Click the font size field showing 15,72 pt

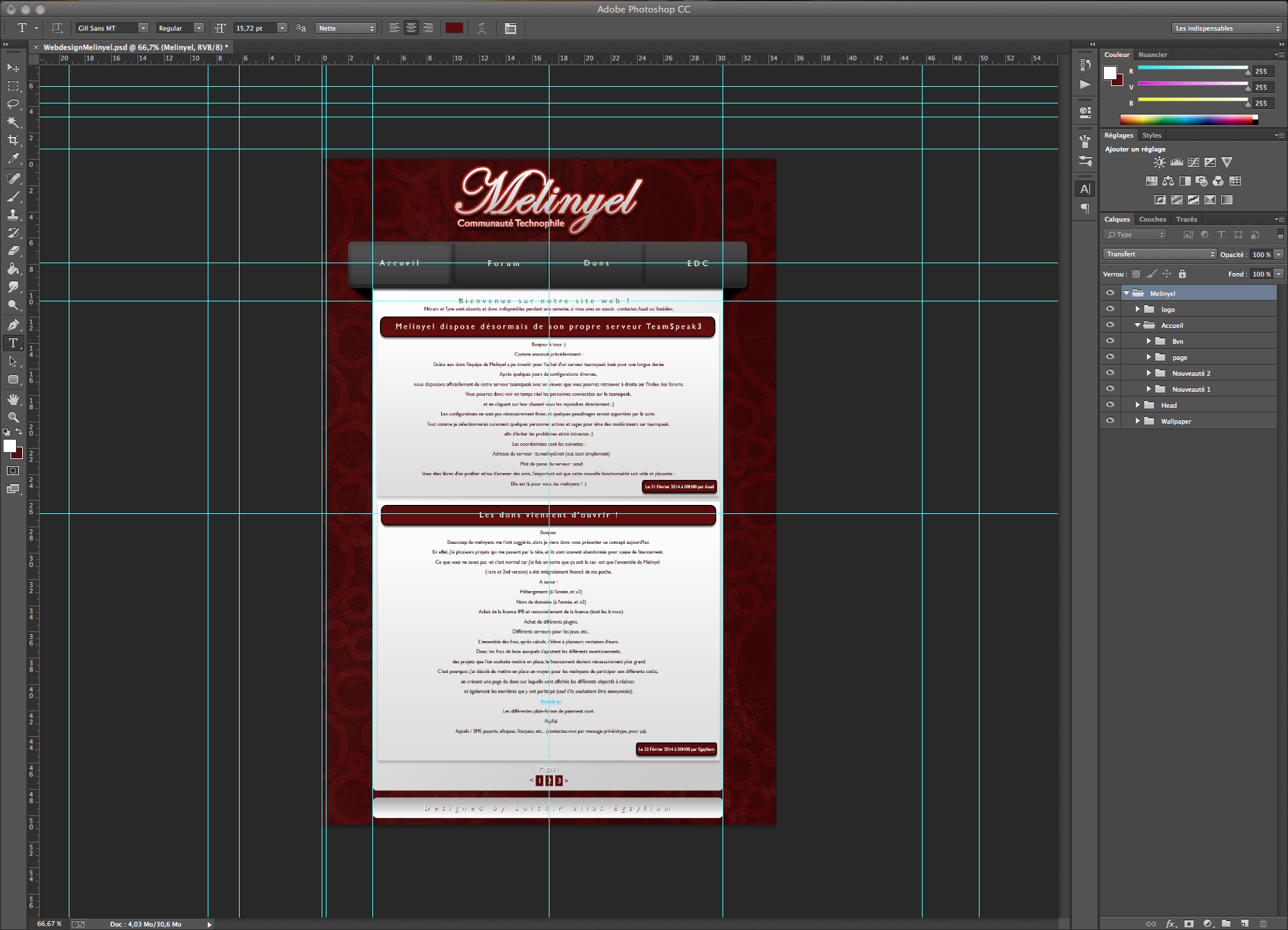pyautogui.click(x=255, y=28)
